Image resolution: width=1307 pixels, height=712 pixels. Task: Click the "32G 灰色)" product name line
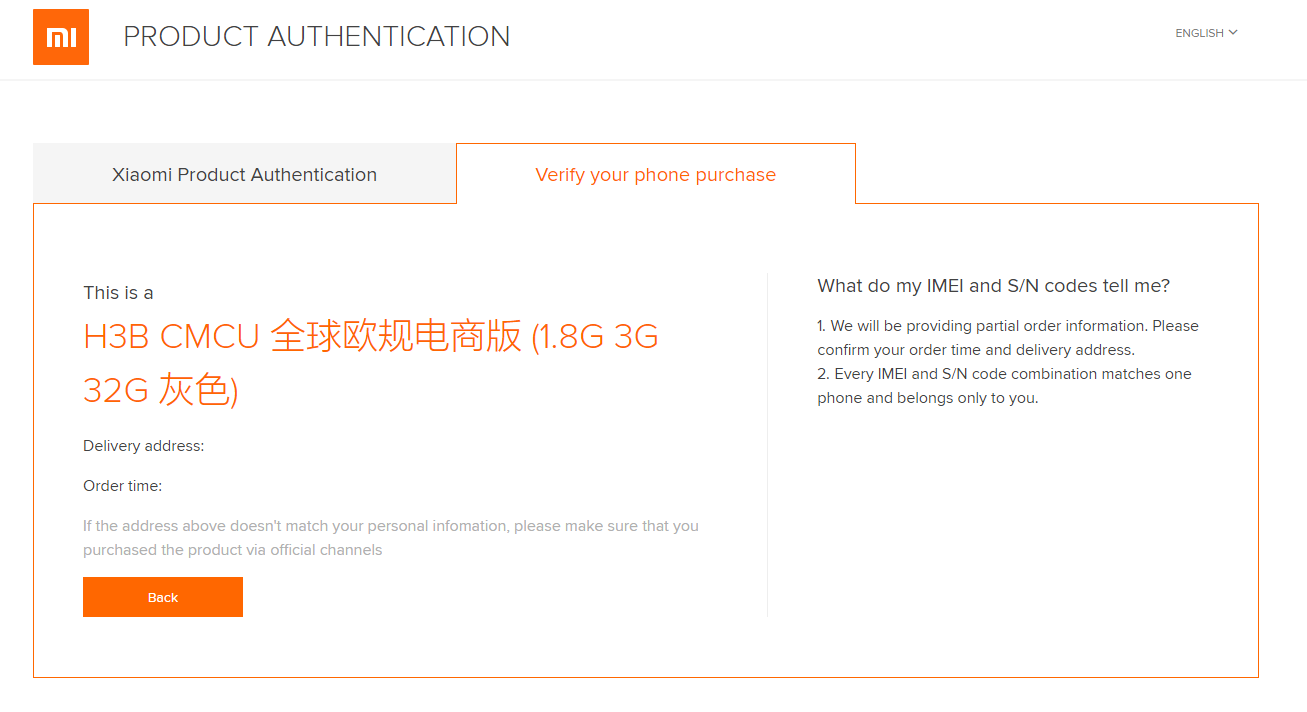161,391
